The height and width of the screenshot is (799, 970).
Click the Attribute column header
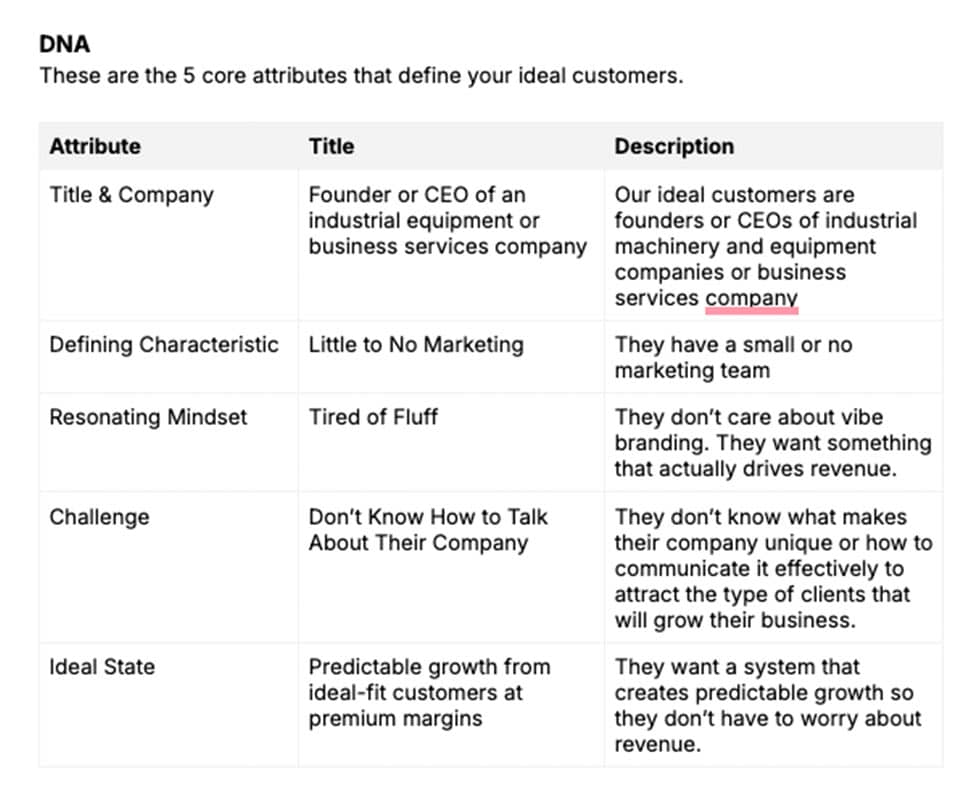(x=95, y=146)
